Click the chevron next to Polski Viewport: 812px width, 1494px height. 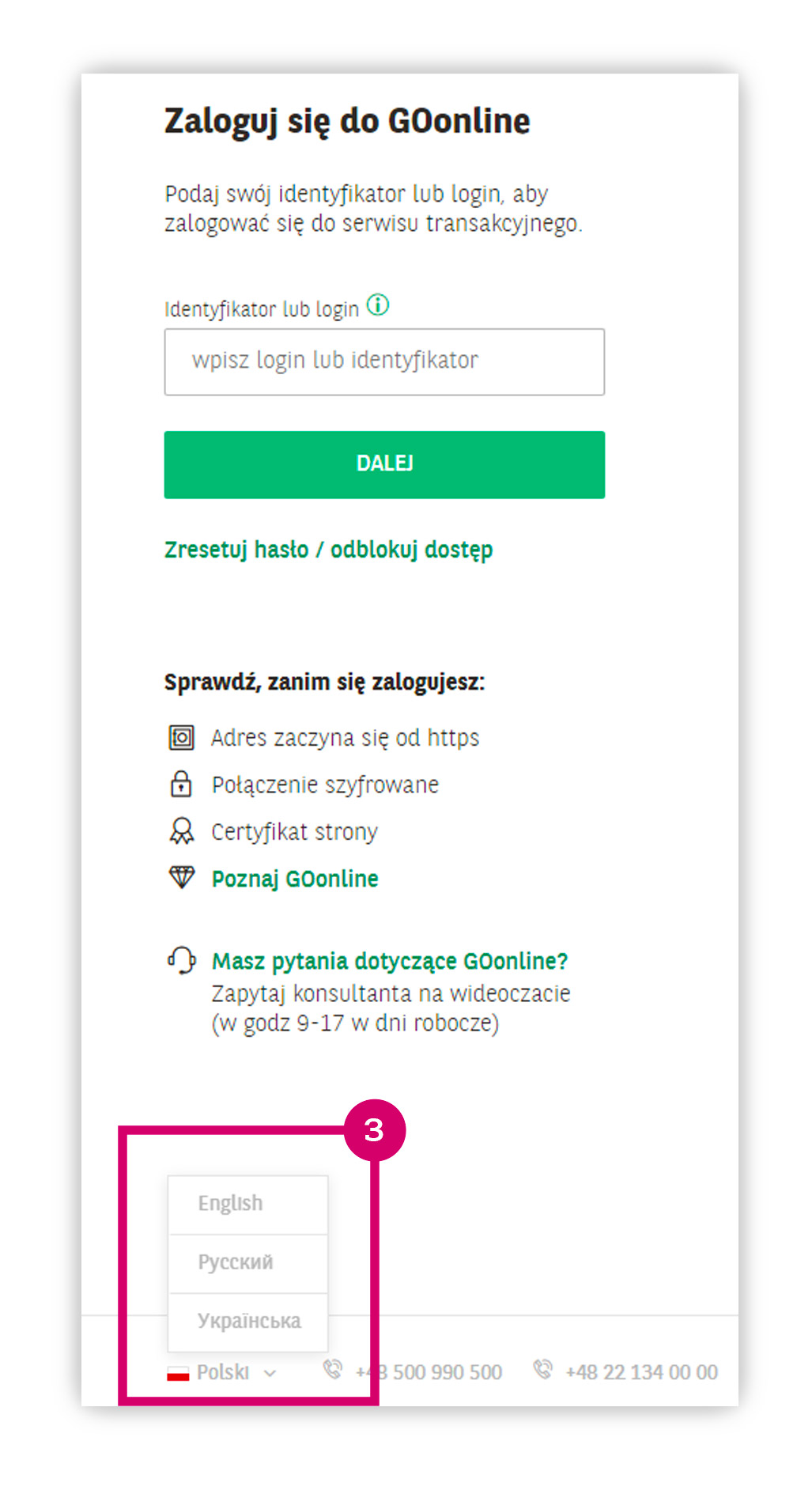click(270, 1373)
